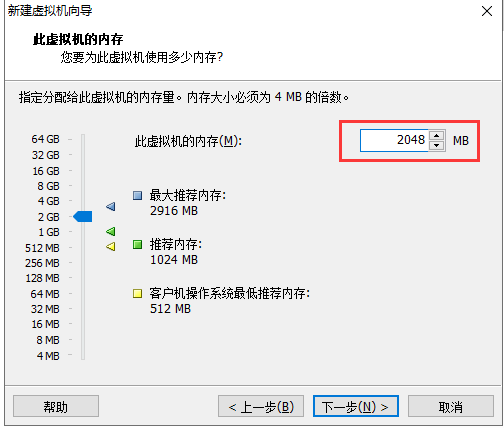504x428 pixels.
Task: Click the 16 MB scale label
Action: [46, 324]
